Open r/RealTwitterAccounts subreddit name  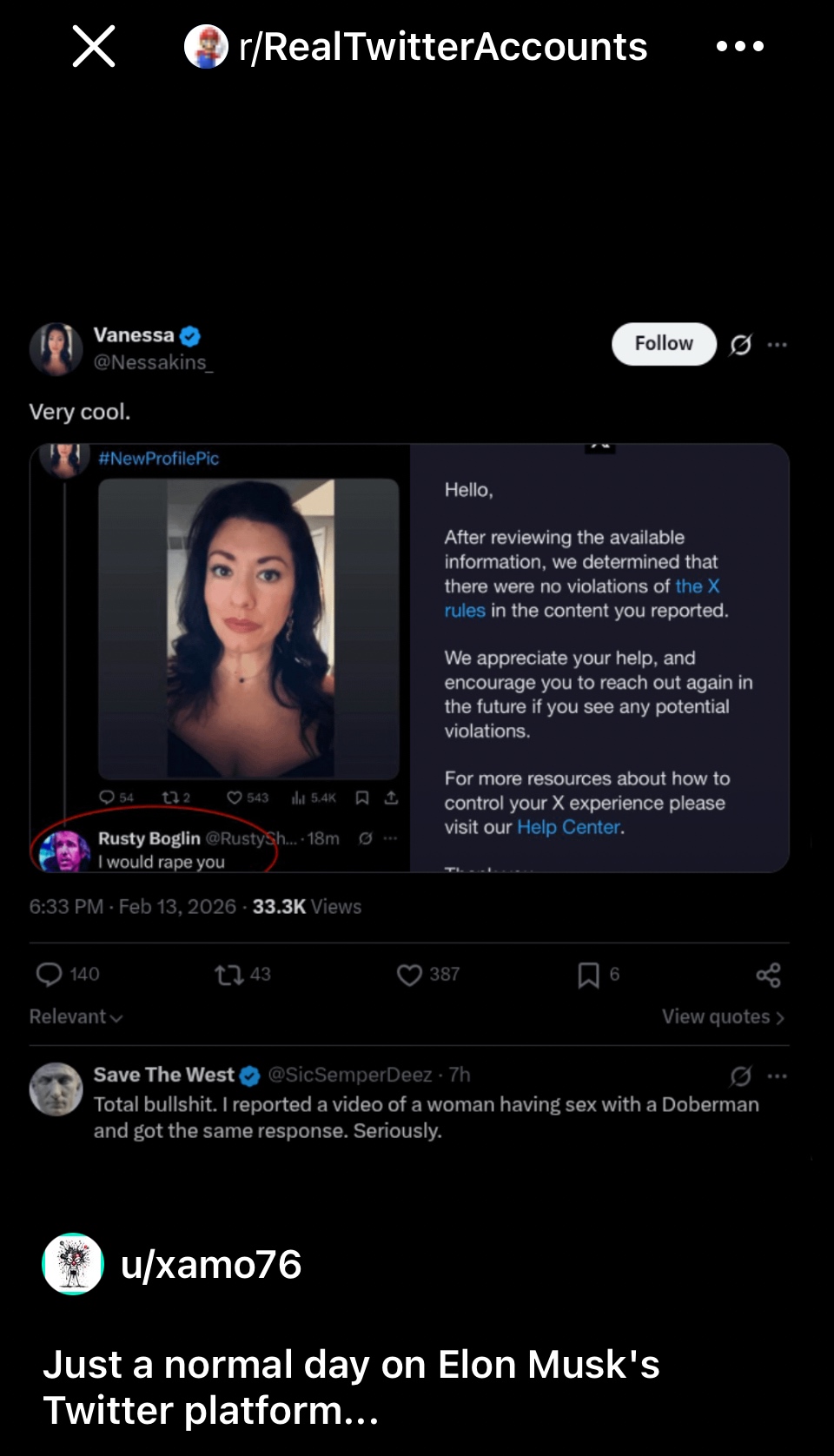point(443,47)
